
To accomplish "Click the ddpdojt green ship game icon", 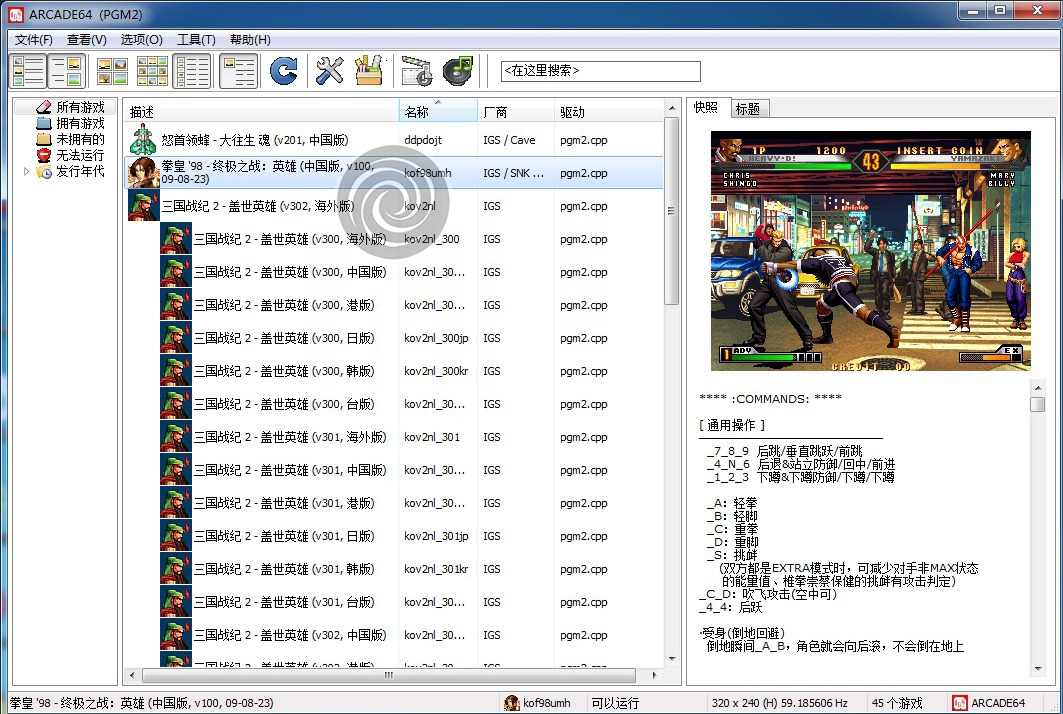I will [x=143, y=140].
